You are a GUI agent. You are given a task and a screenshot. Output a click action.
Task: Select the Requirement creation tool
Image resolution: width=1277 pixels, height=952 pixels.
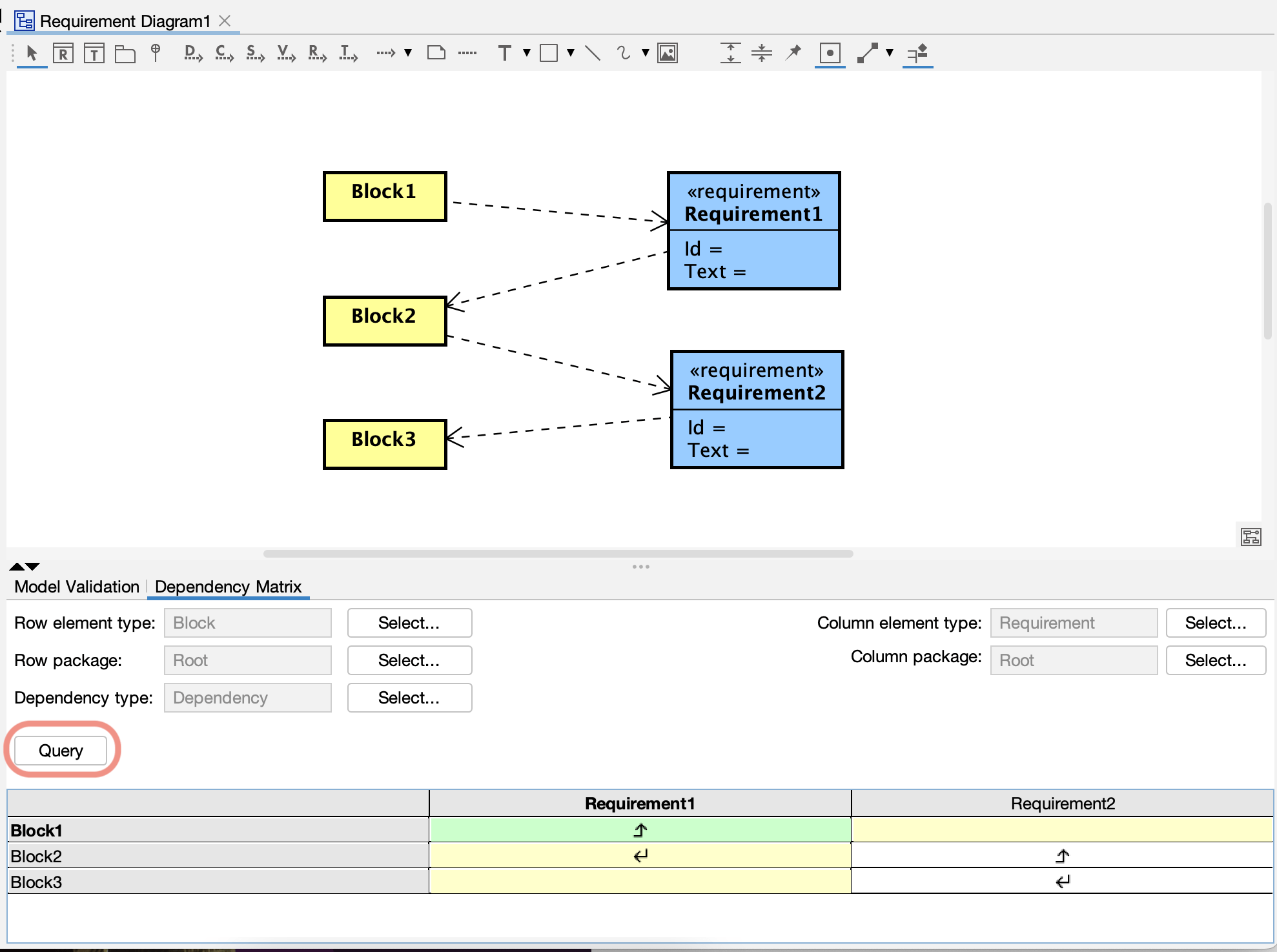[63, 54]
